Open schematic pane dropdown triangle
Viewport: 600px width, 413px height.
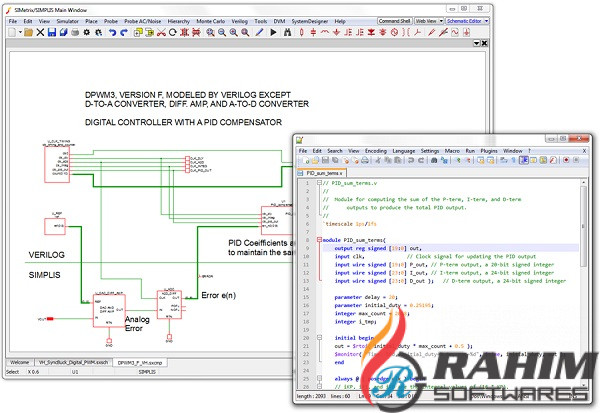(477, 43)
